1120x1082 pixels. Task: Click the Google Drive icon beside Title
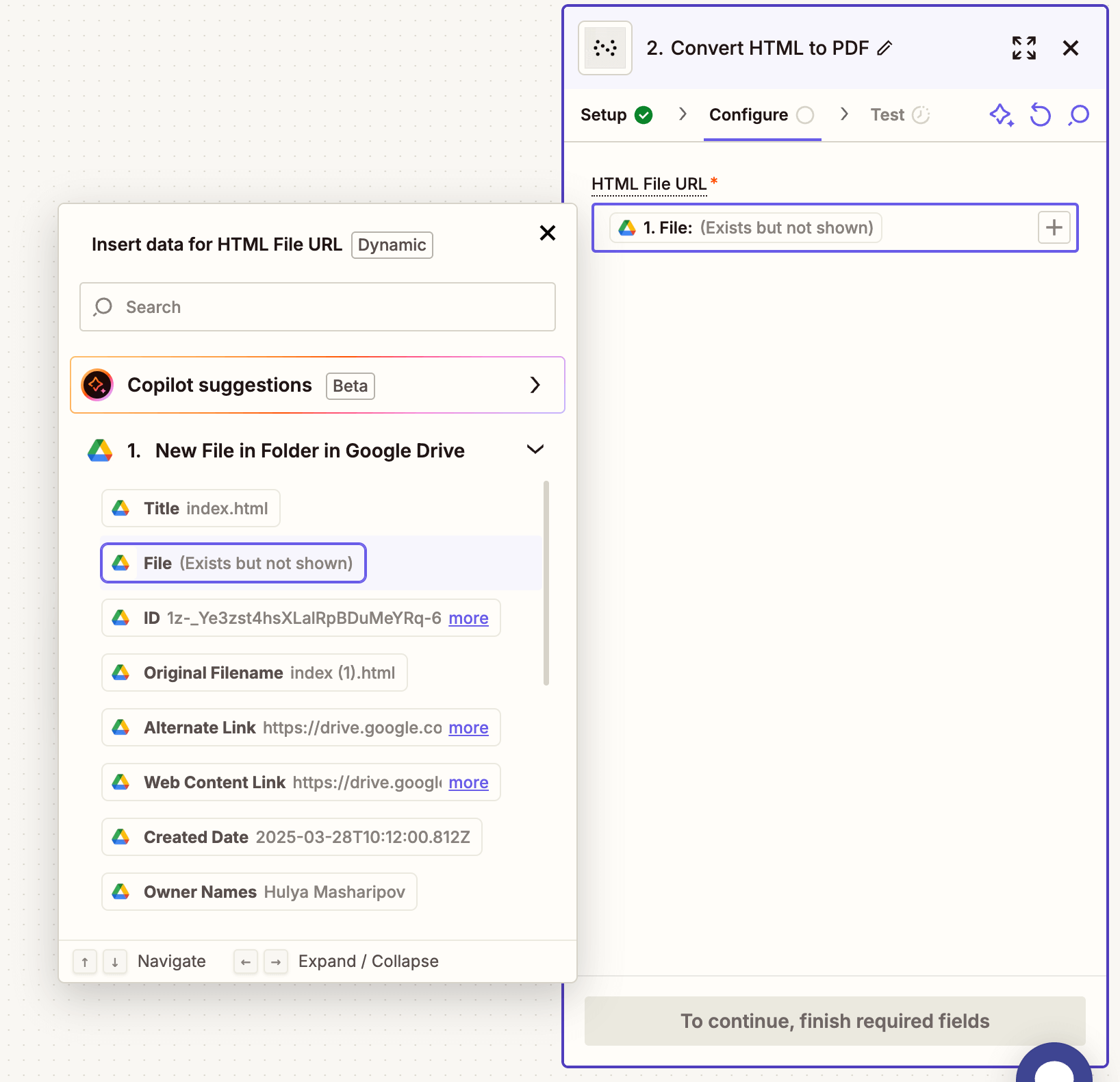pyautogui.click(x=121, y=508)
